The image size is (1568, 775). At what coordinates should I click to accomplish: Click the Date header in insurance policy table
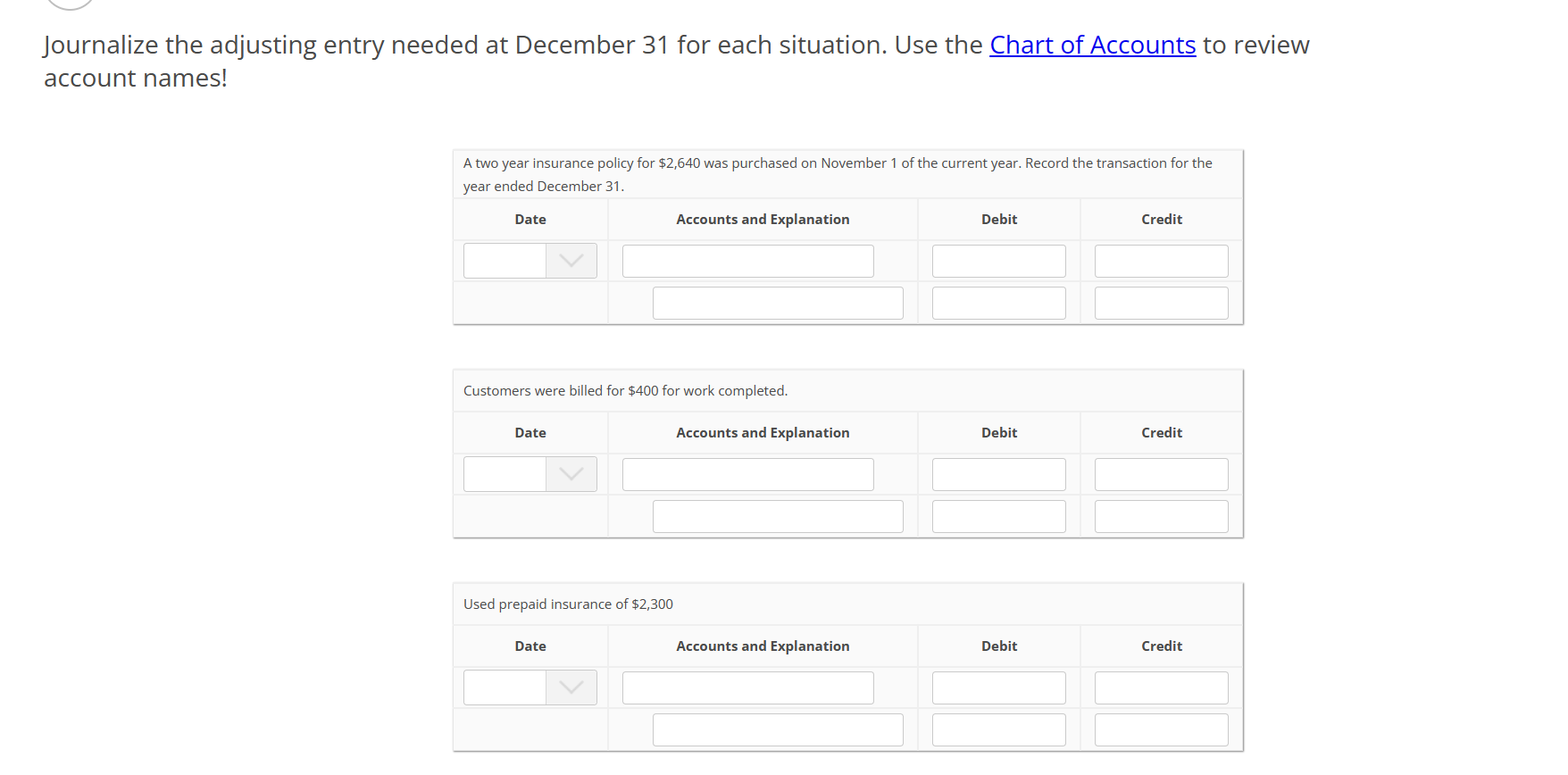coord(530,220)
